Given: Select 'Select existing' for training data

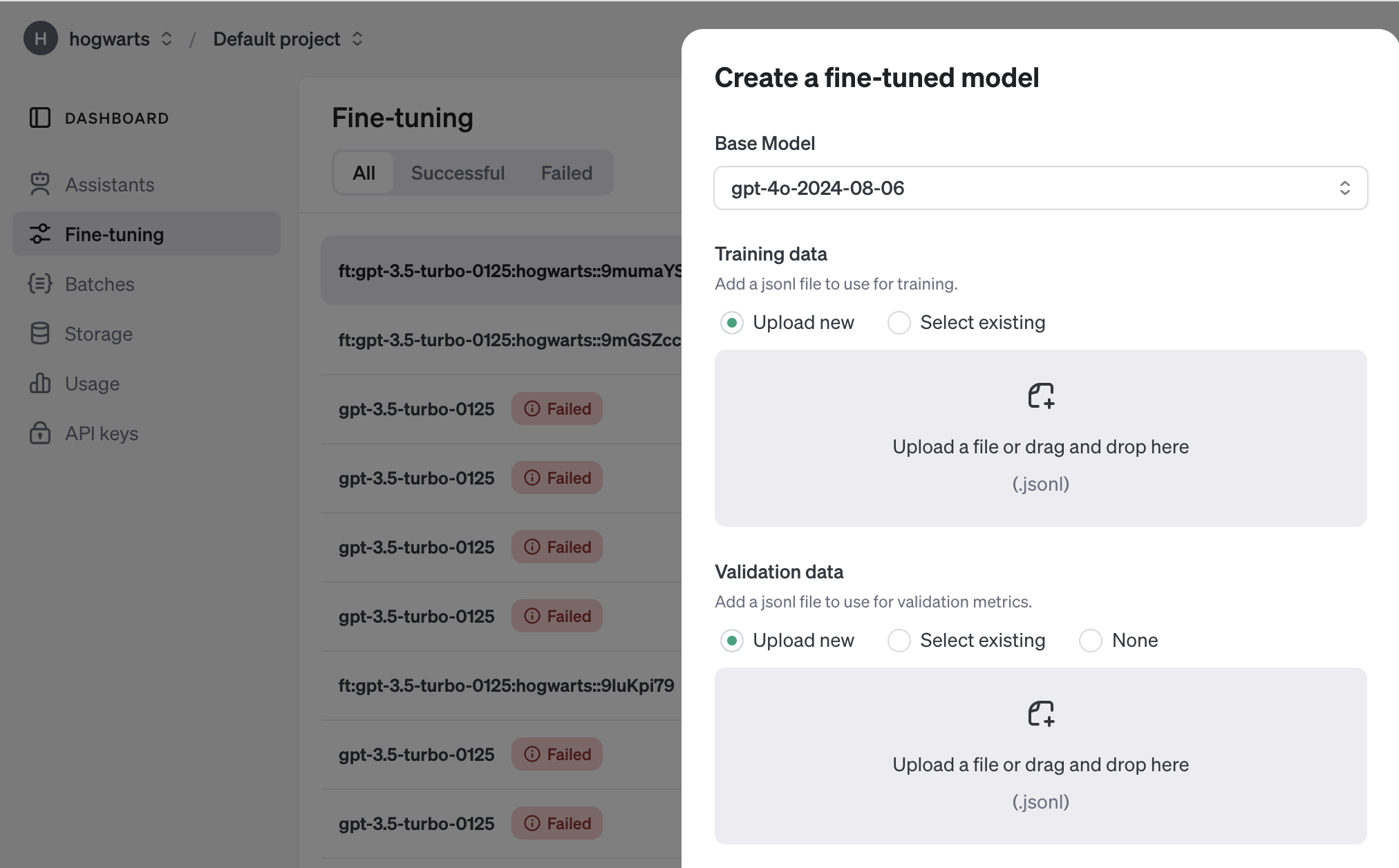Looking at the screenshot, I should [899, 322].
